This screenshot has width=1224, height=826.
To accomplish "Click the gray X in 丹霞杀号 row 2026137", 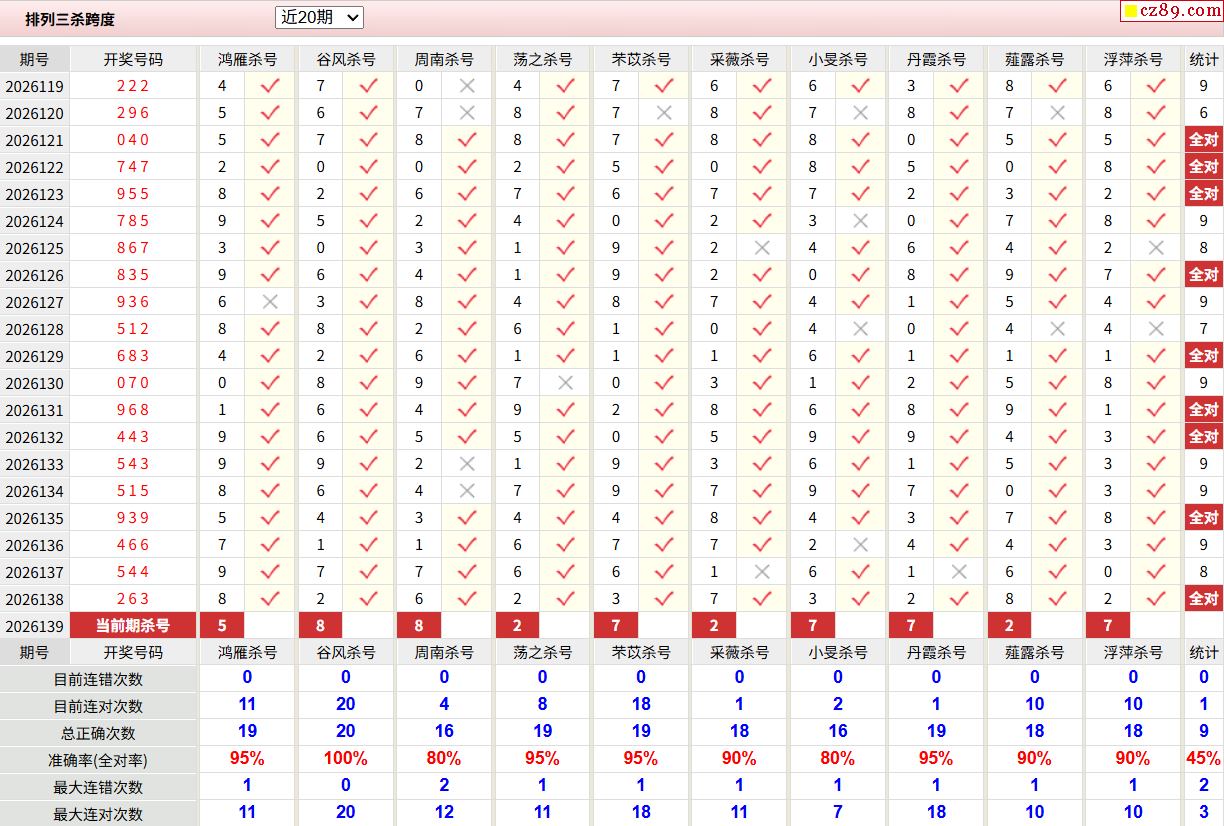I will point(959,572).
